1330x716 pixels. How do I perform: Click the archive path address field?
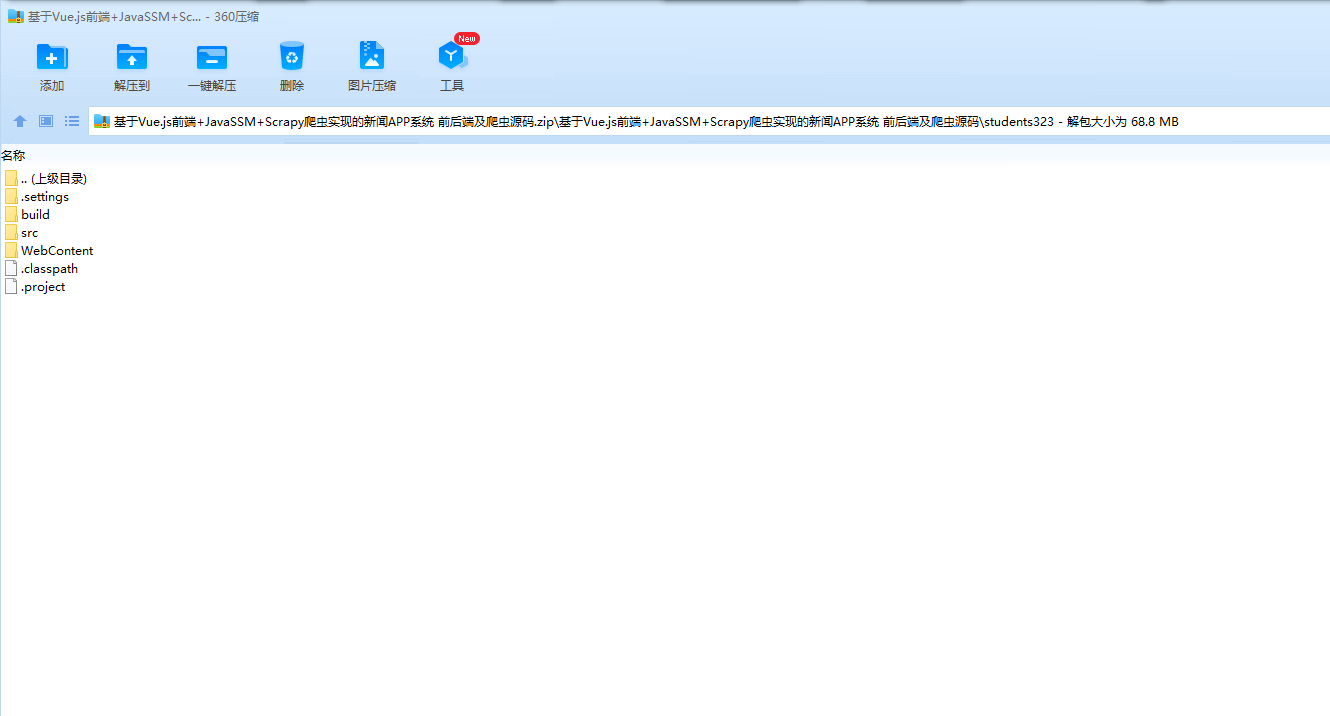pos(709,122)
